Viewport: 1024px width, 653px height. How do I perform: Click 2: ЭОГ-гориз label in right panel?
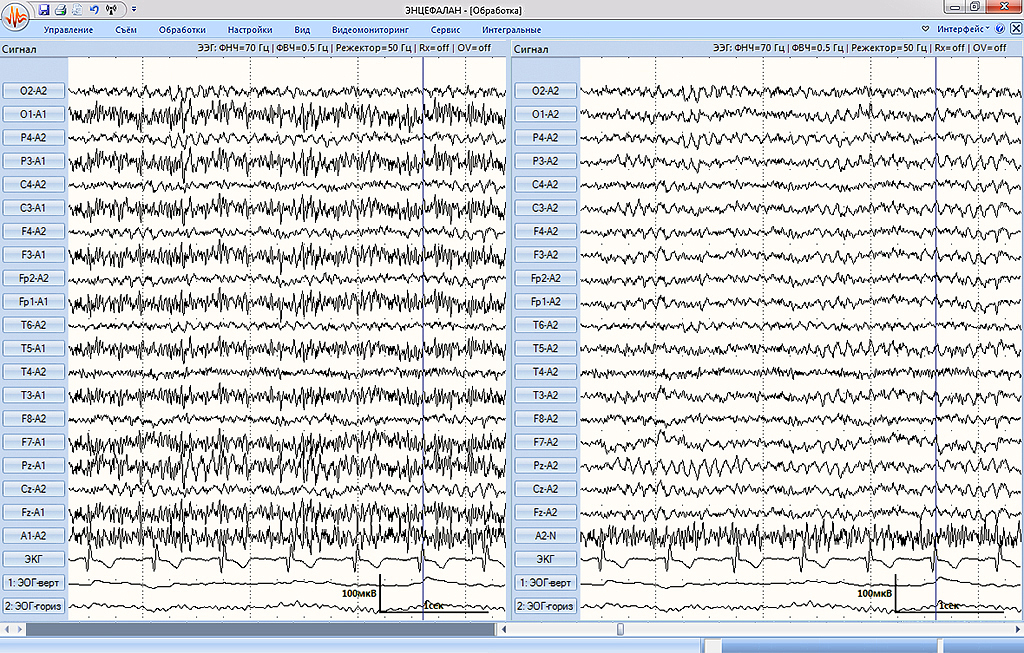coord(545,607)
